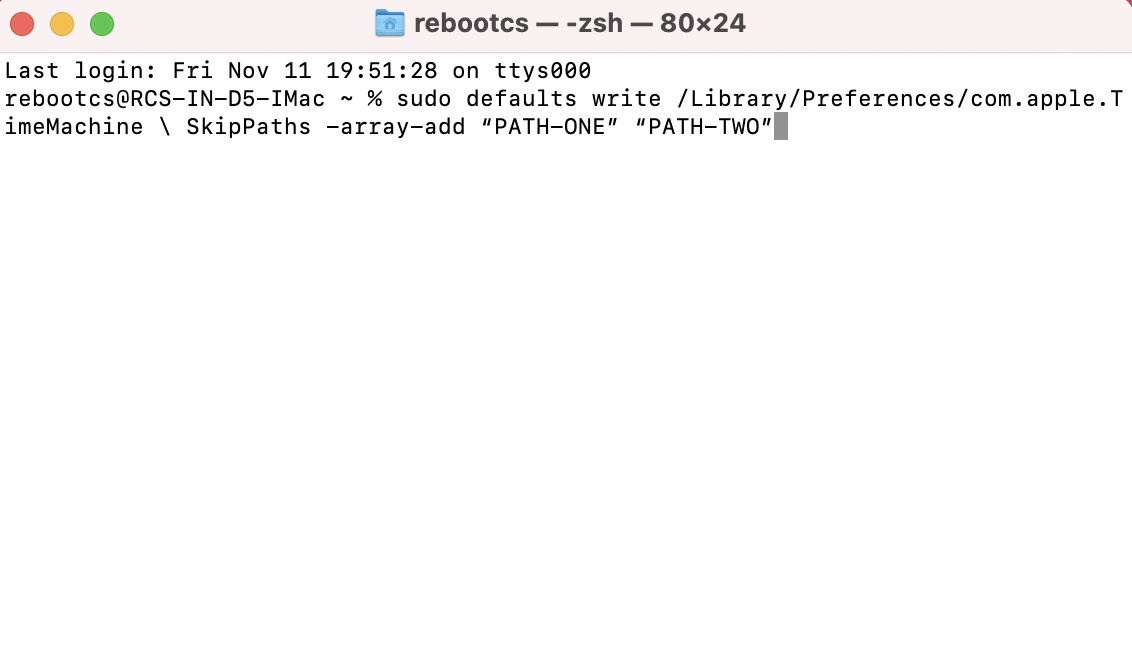Click the home folder icon in title bar
The height and width of the screenshot is (672, 1132).
click(x=389, y=23)
